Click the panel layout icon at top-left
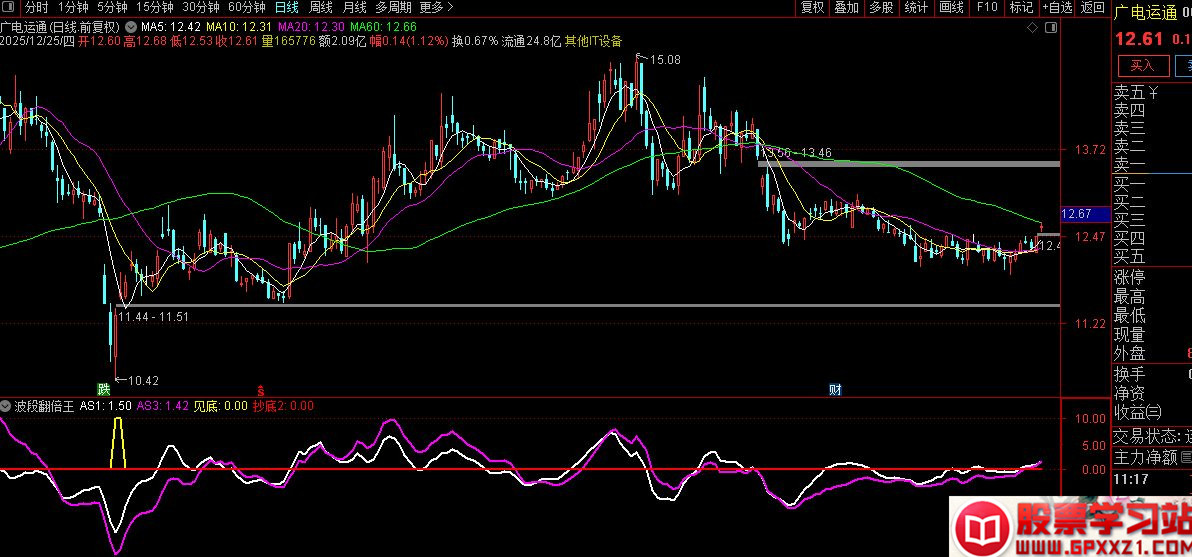This screenshot has width=1192, height=557. pos(10,8)
